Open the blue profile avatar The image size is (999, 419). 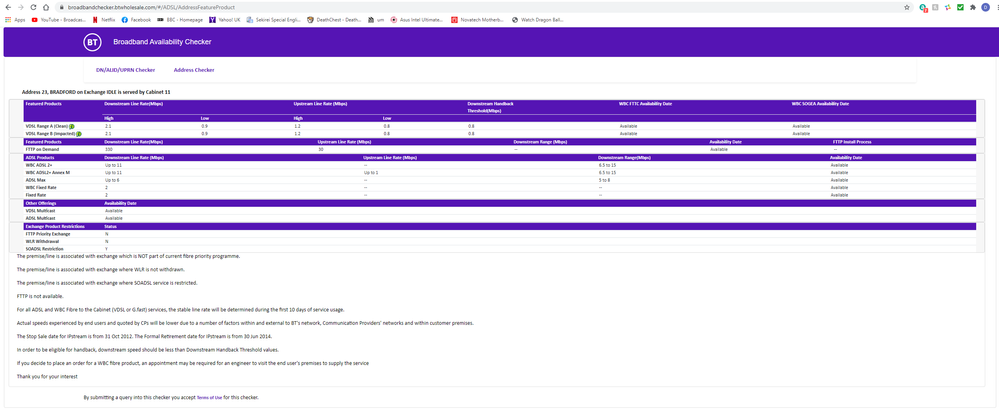[985, 8]
